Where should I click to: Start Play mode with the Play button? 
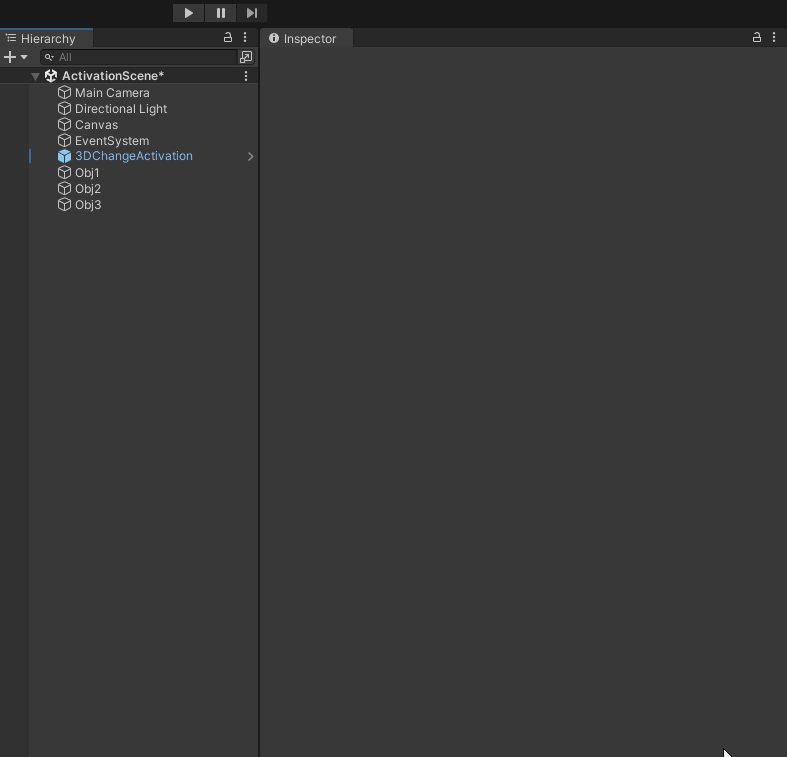point(188,13)
